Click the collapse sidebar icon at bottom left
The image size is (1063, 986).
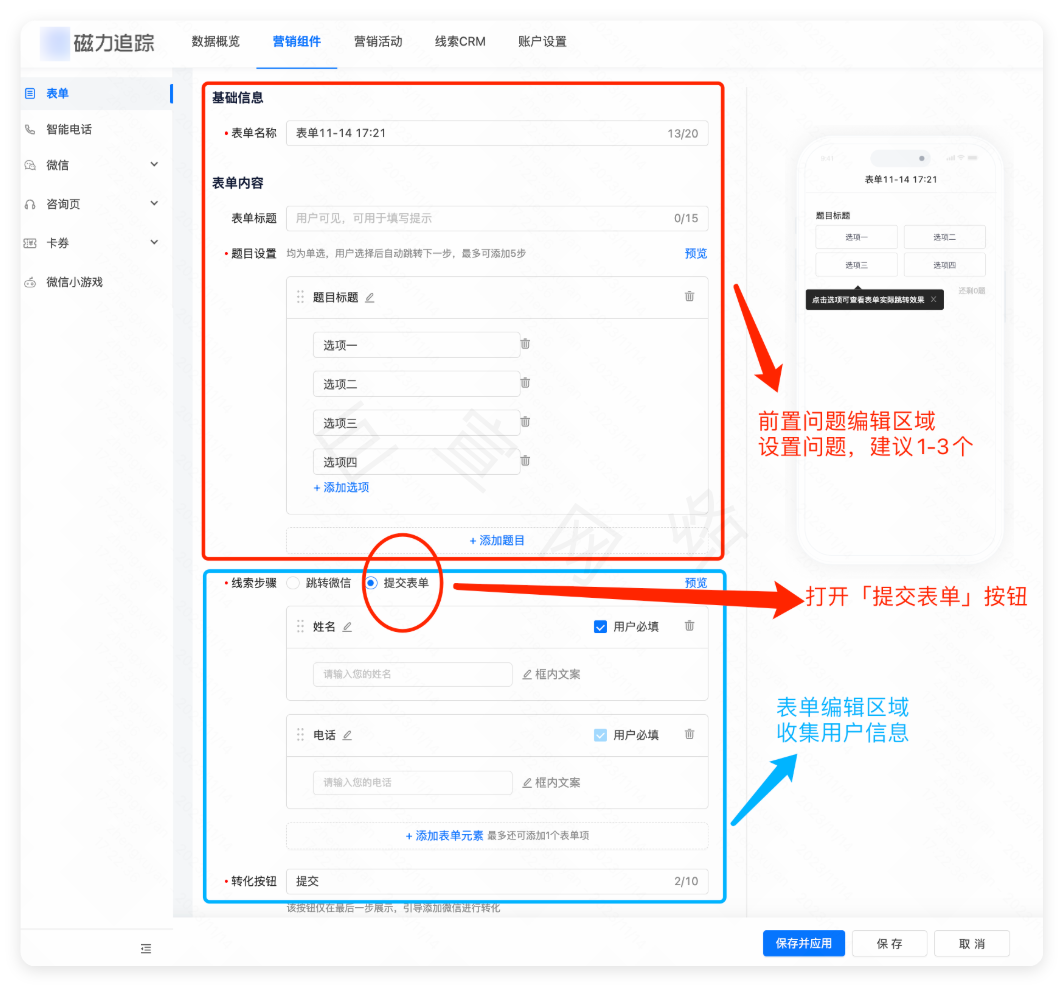[x=145, y=947]
